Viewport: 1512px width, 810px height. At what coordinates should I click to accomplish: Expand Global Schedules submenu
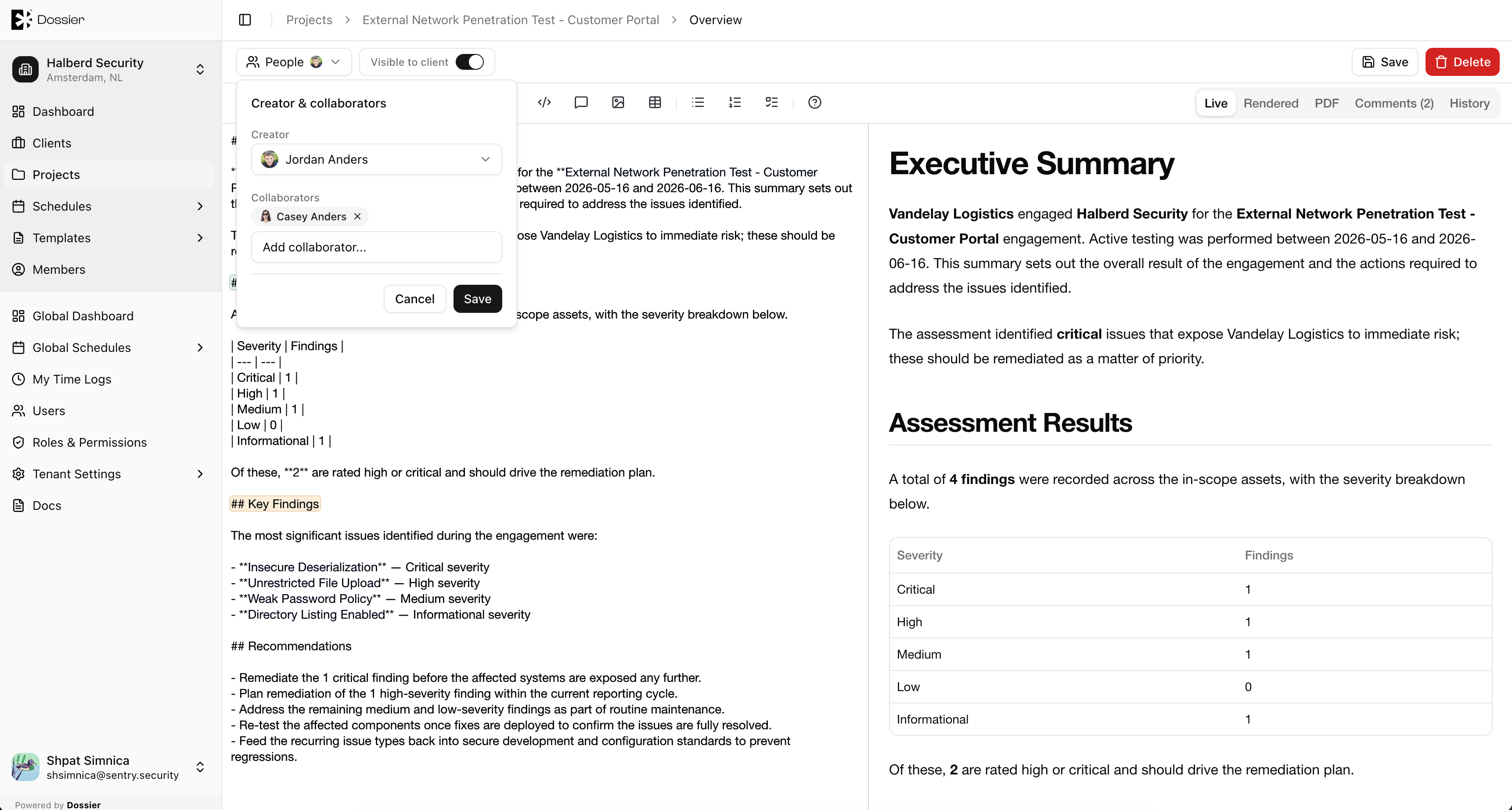200,348
